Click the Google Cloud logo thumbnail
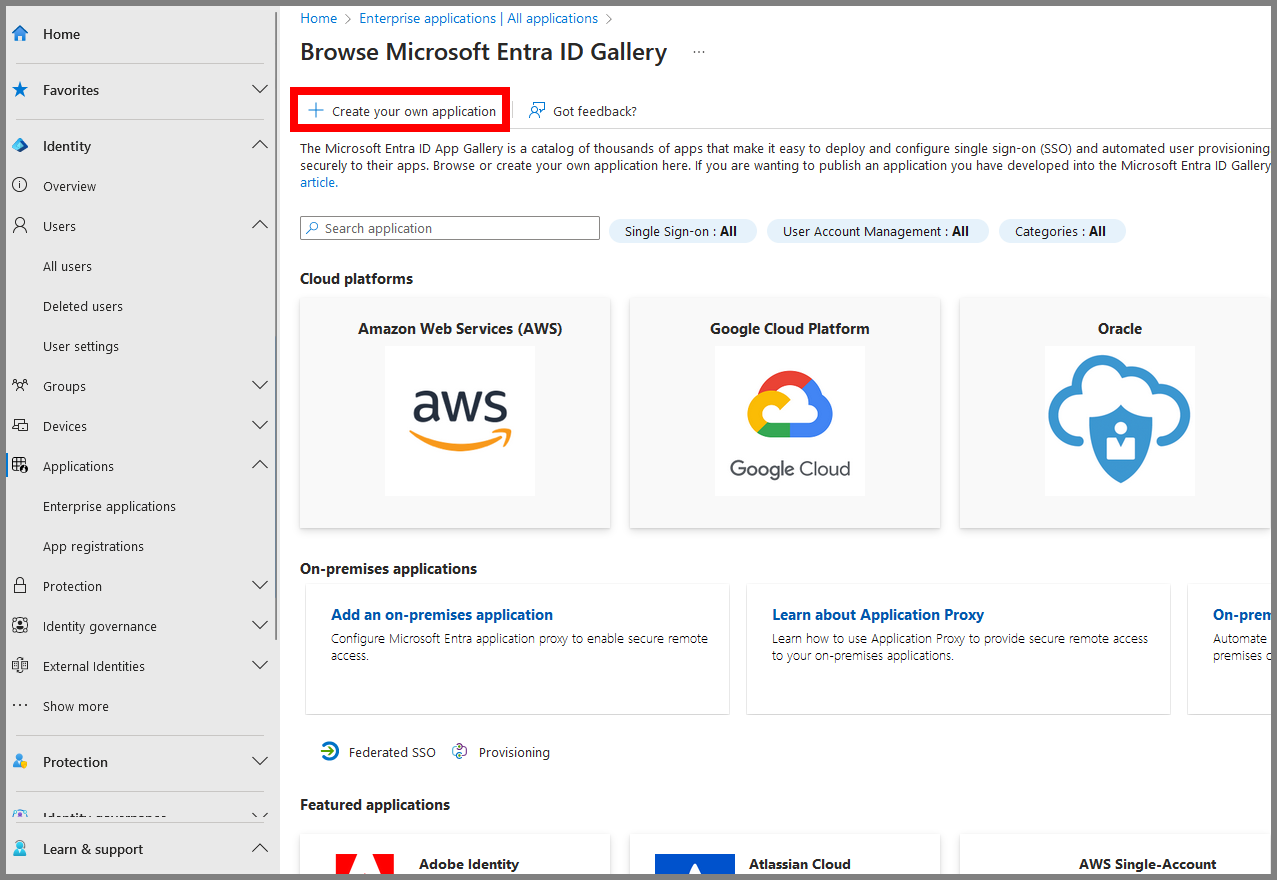This screenshot has height=880, width=1277. click(790, 421)
